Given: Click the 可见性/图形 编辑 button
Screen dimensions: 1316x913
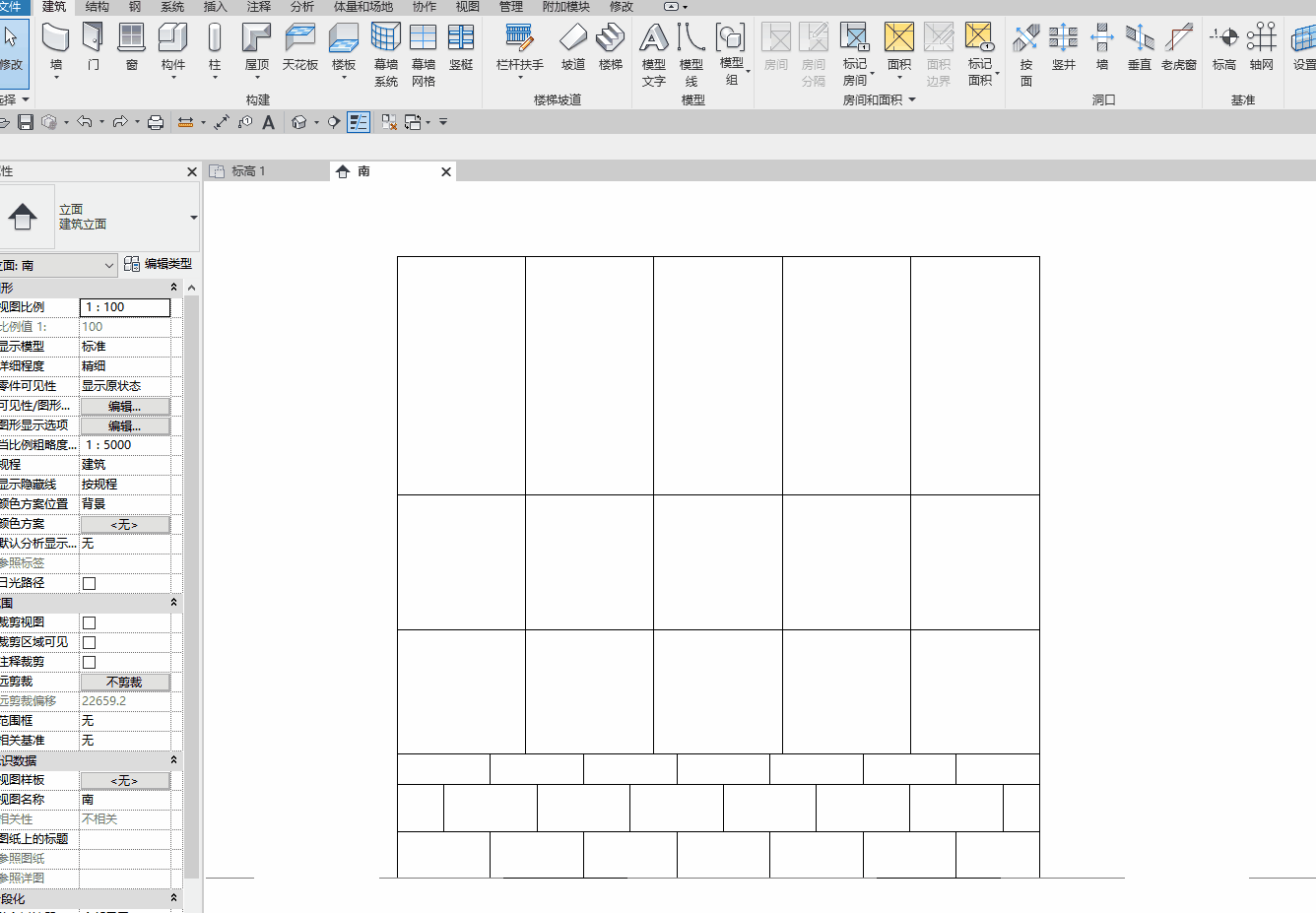Looking at the screenshot, I should click(125, 406).
